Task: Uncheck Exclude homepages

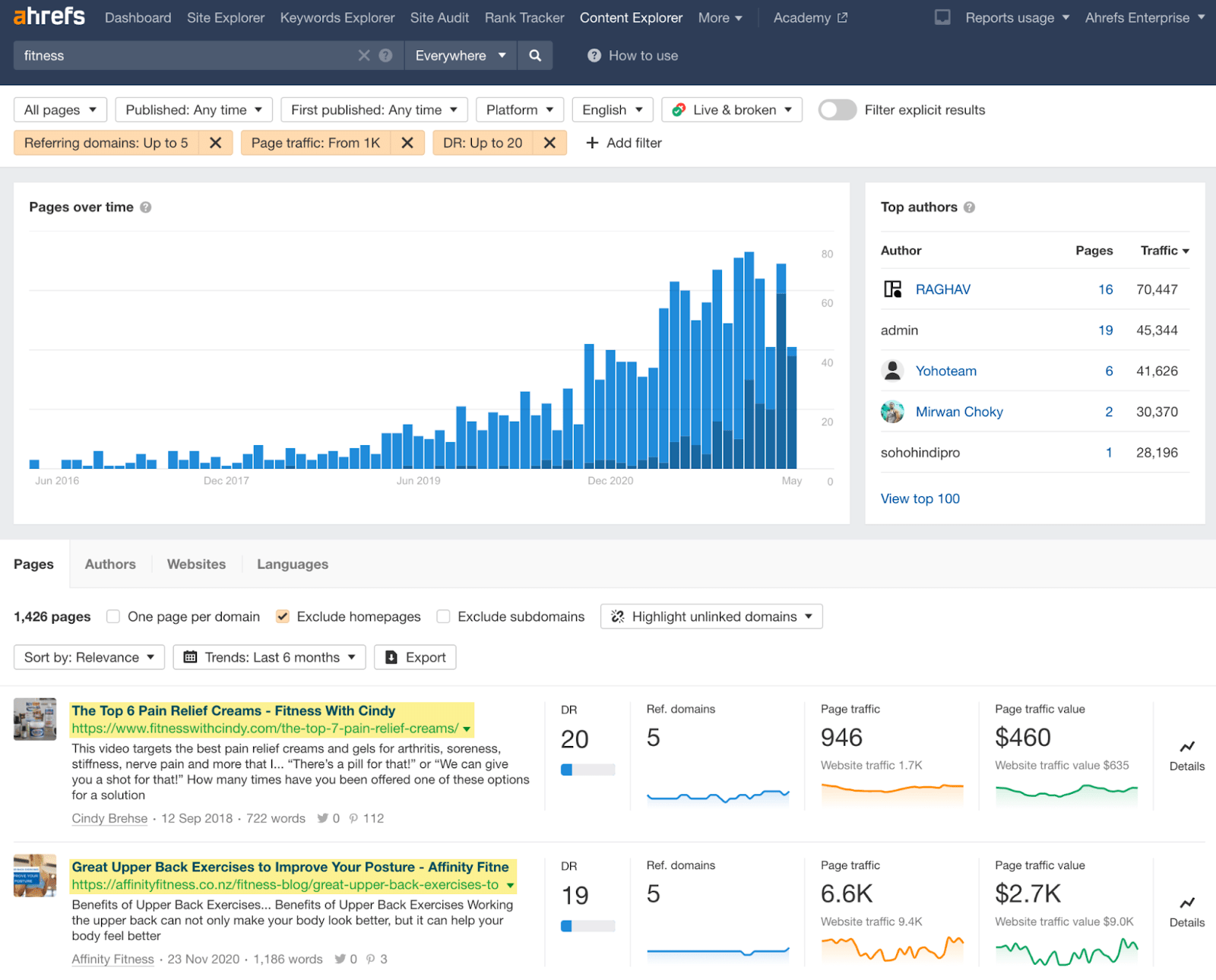Action: click(282, 616)
